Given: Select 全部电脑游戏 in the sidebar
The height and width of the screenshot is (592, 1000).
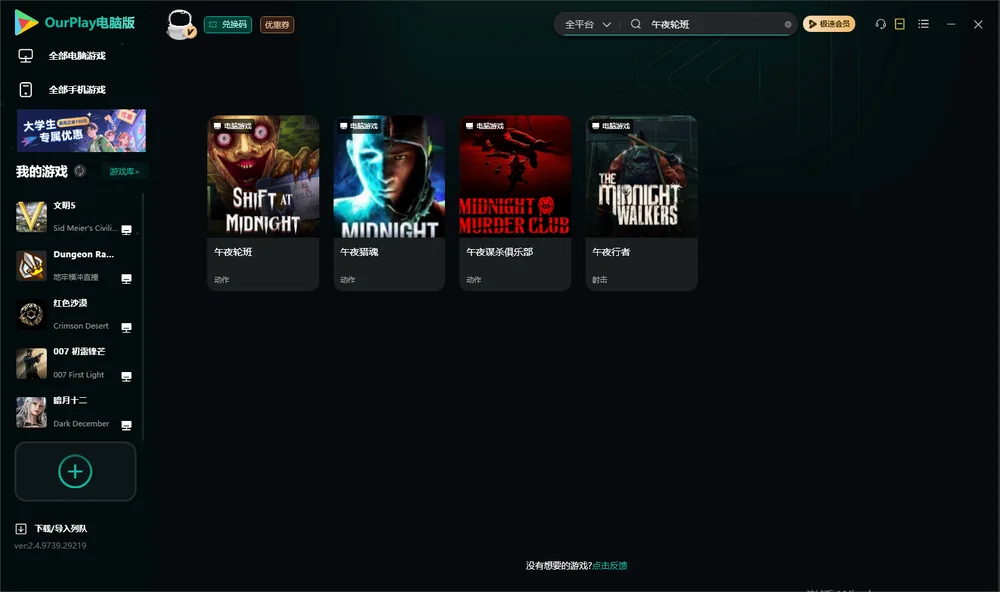Looking at the screenshot, I should (77, 56).
